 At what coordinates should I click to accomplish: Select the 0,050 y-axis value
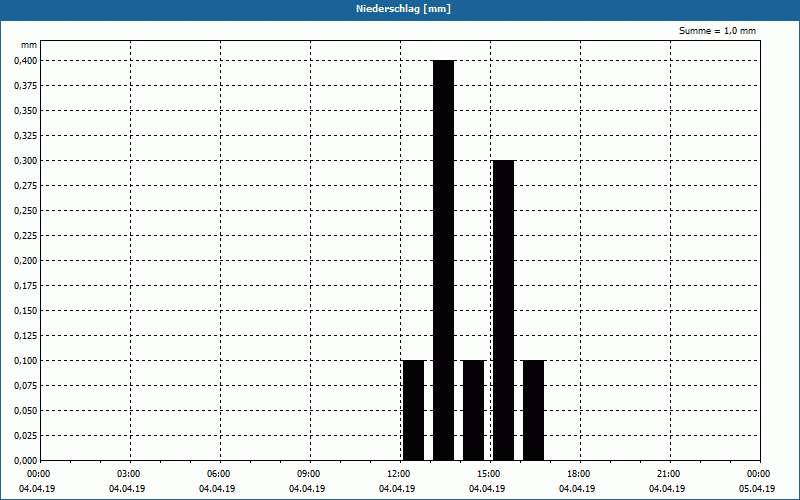[26, 411]
